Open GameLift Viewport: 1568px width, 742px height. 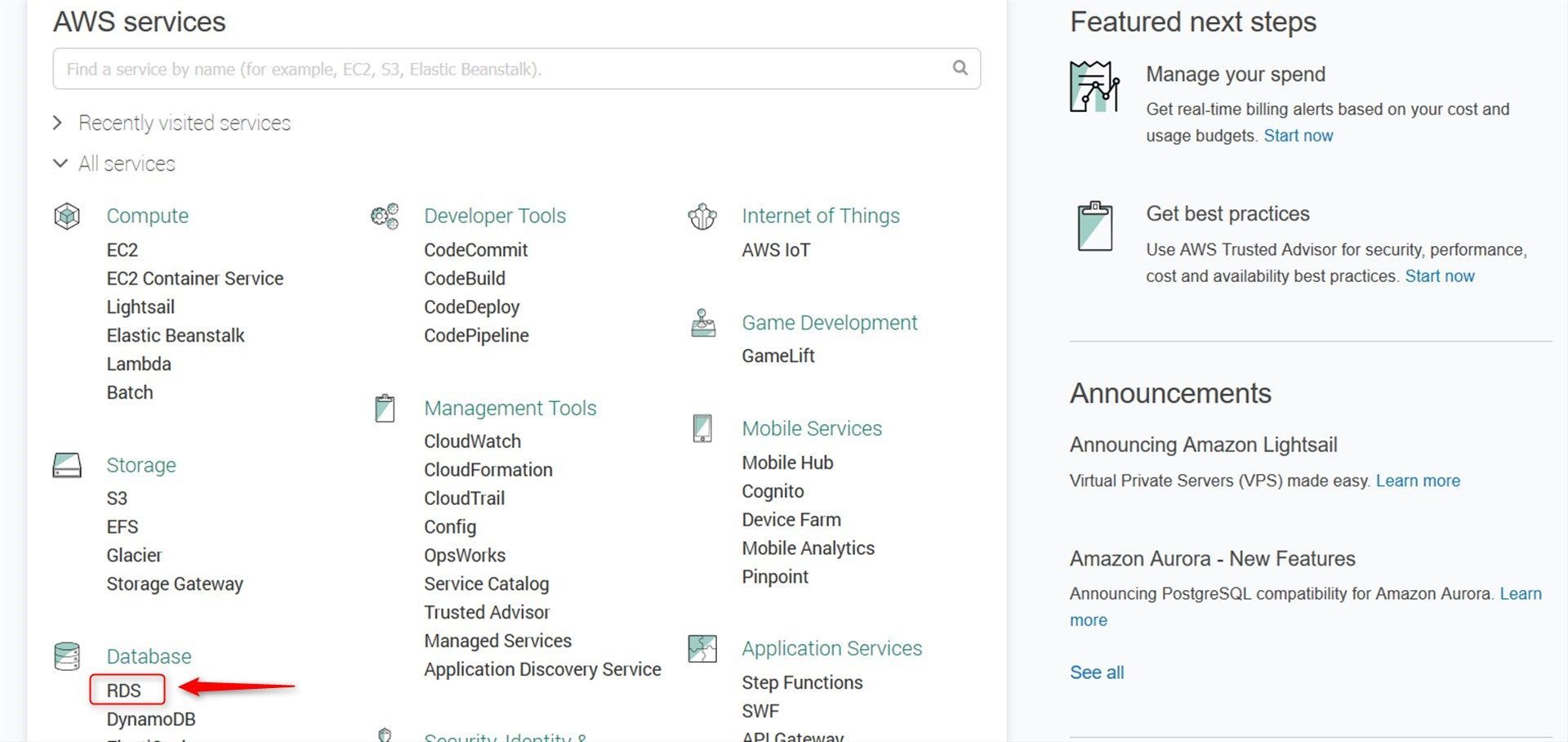pyautogui.click(x=778, y=356)
